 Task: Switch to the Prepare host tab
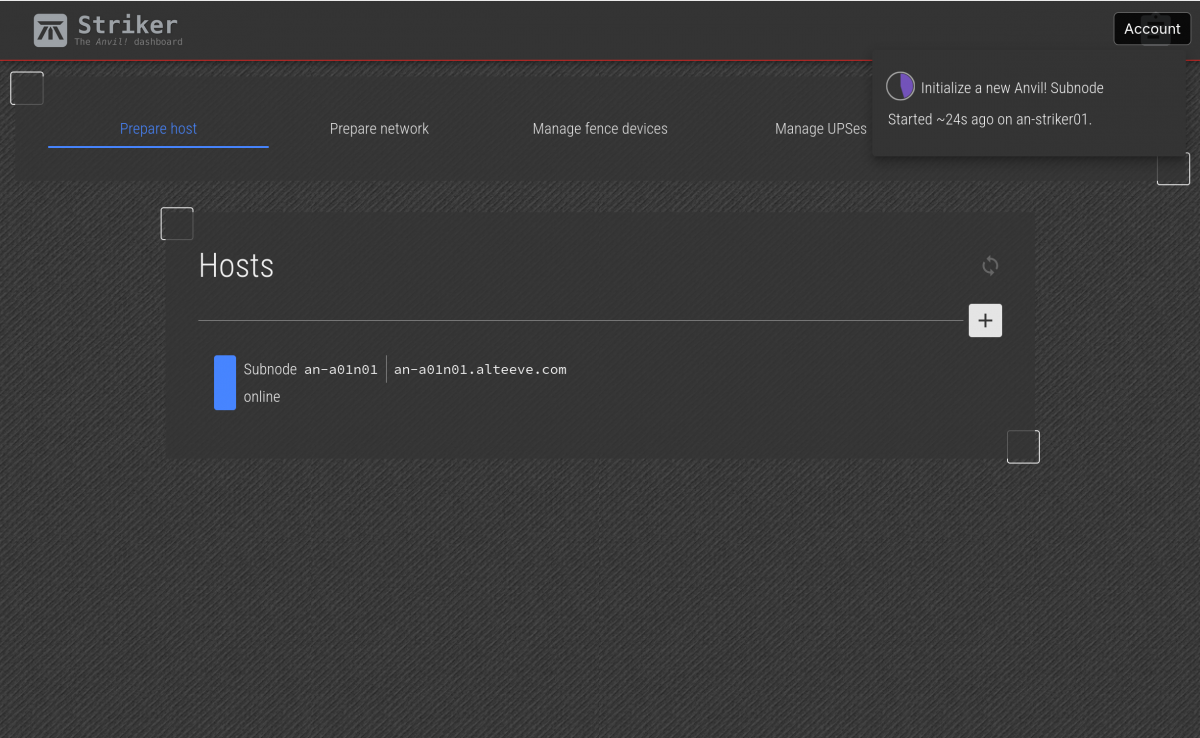[x=158, y=129]
